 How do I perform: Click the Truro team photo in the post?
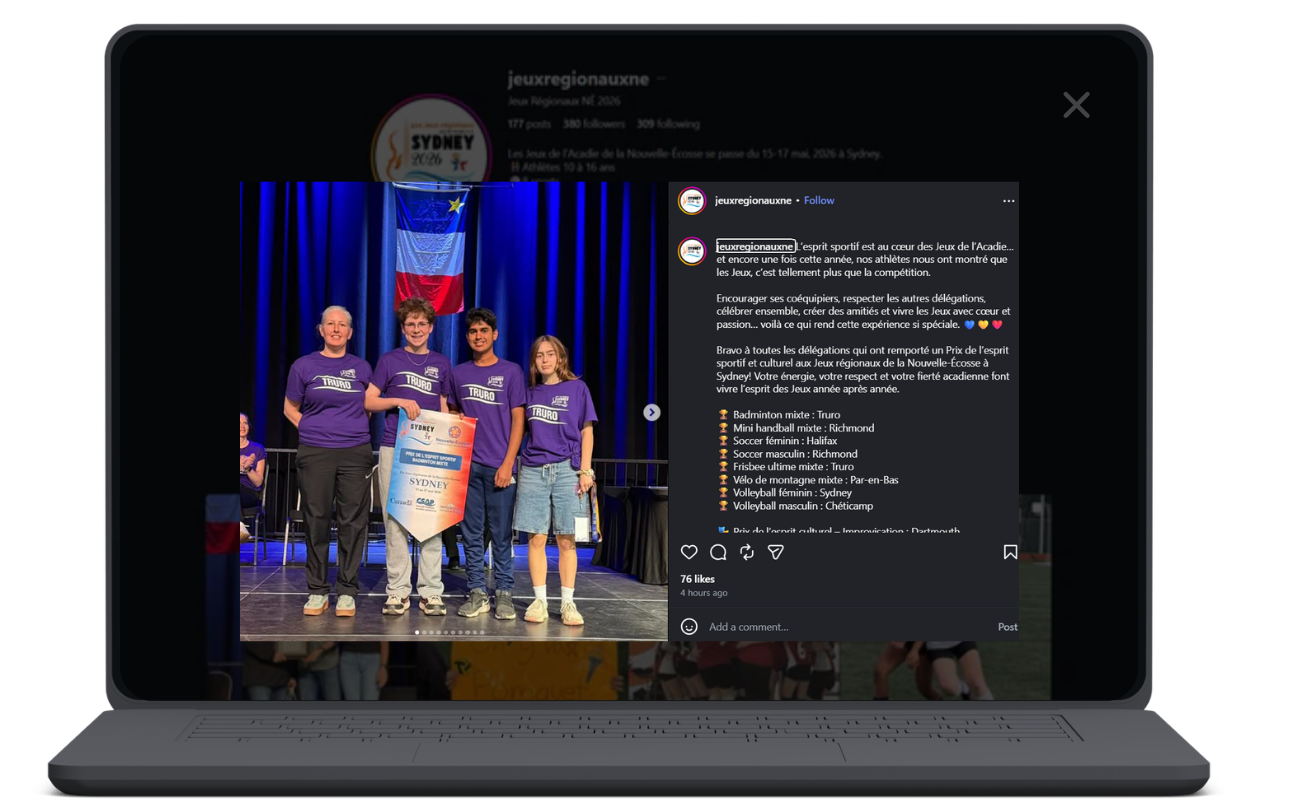454,411
